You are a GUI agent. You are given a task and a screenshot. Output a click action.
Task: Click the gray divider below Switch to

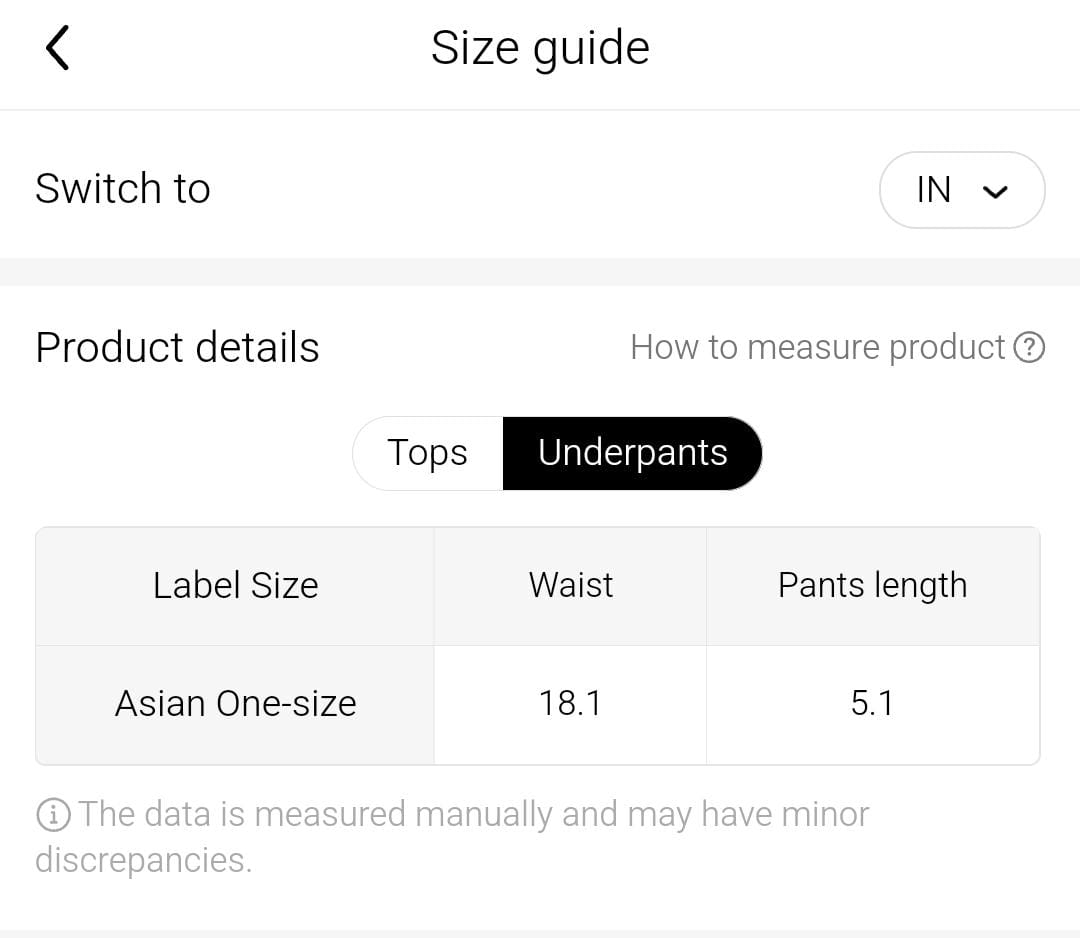[x=540, y=272]
